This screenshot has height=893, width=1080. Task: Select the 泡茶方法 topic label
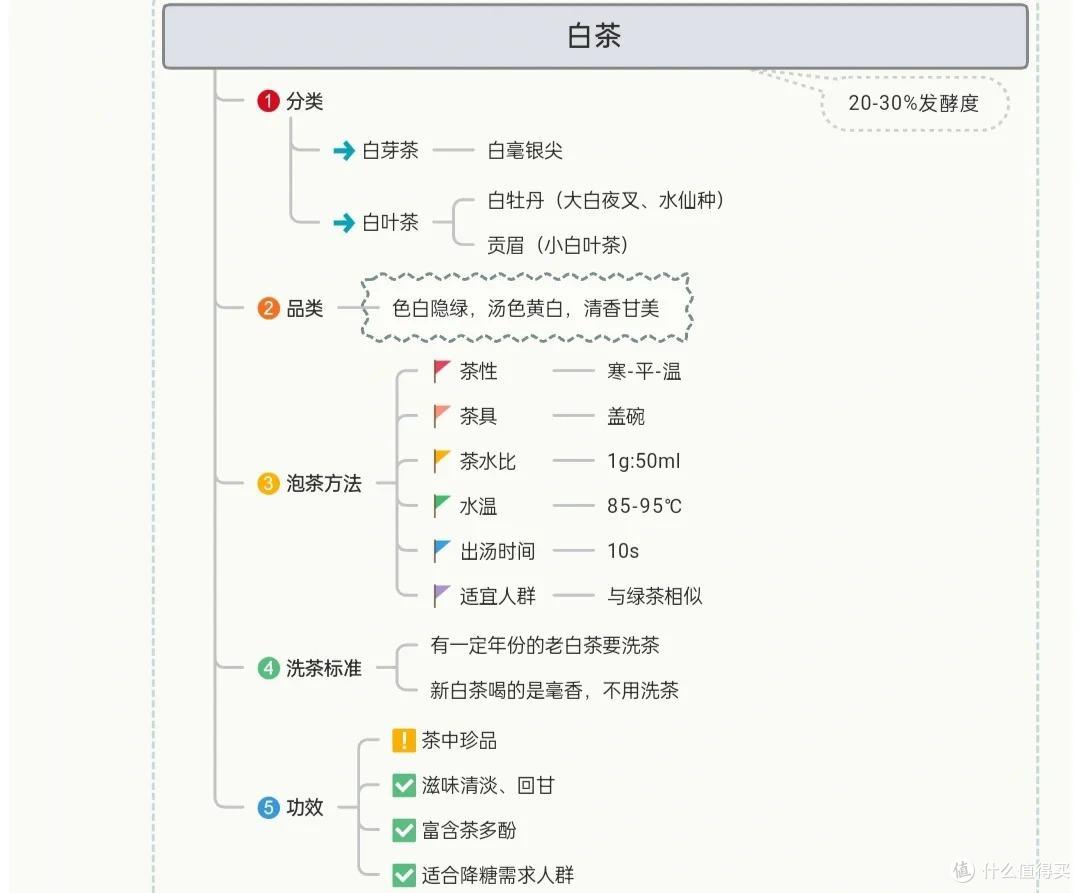click(x=324, y=483)
